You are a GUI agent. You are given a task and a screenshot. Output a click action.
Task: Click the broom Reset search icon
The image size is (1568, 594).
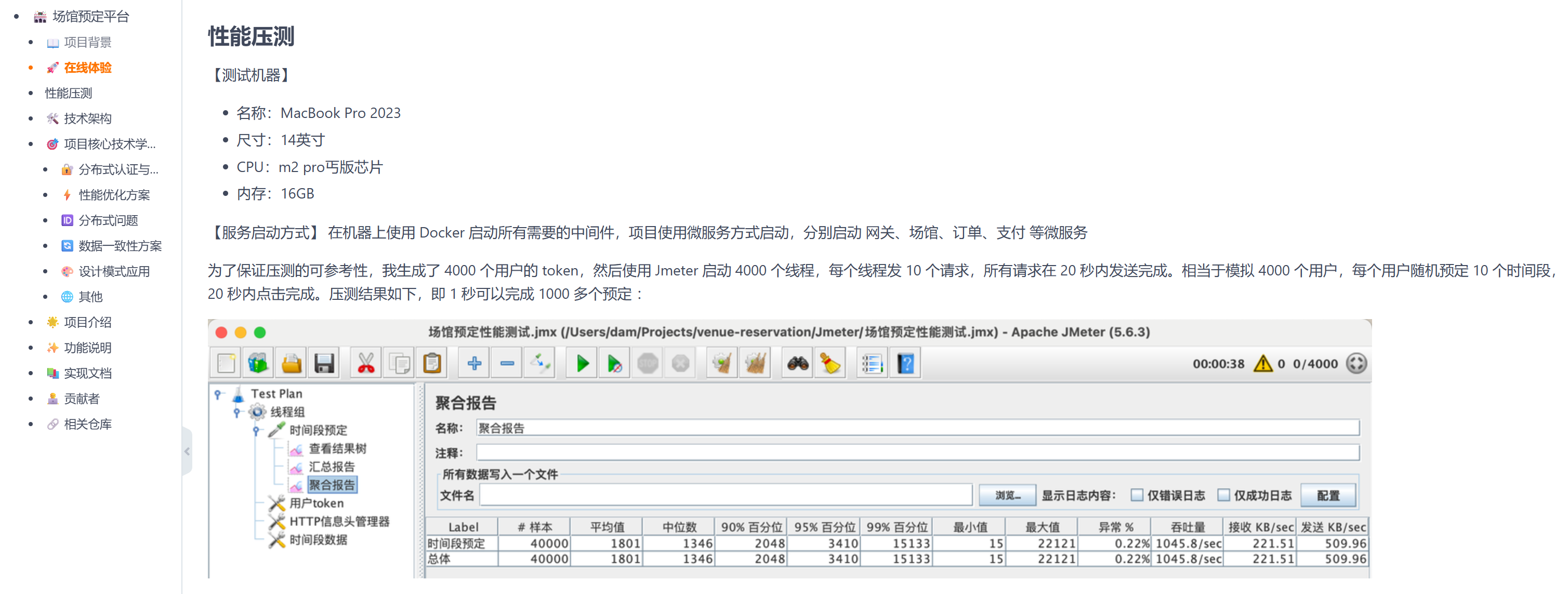(831, 364)
